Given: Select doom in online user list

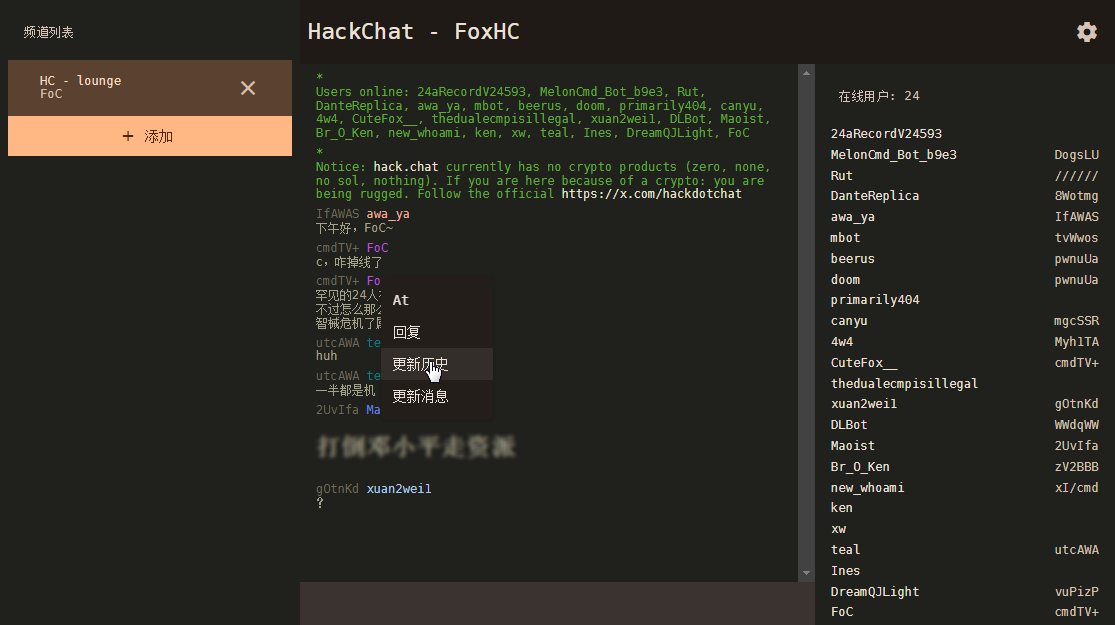Looking at the screenshot, I should [845, 280].
